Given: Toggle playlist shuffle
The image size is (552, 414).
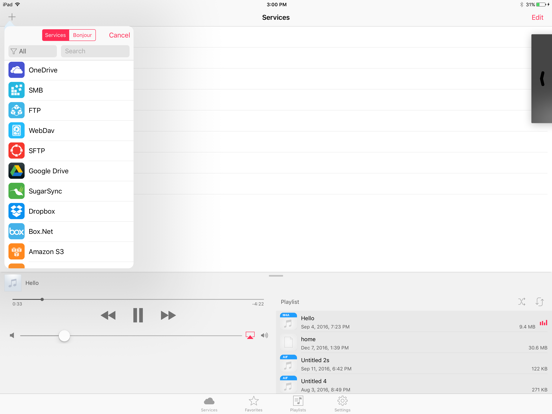Looking at the screenshot, I should (522, 302).
